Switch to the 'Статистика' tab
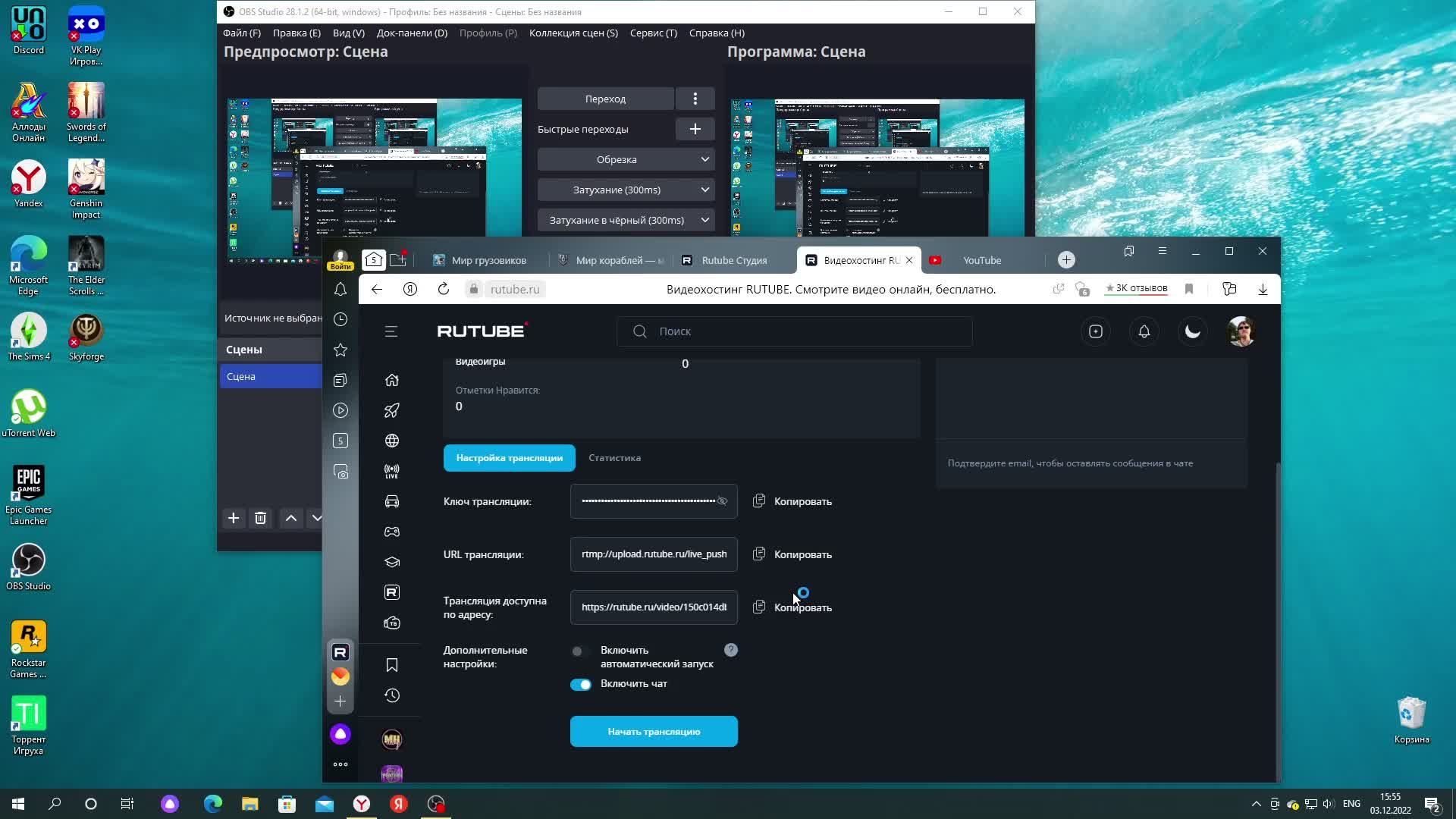Viewport: 1456px width, 819px height. [614, 458]
